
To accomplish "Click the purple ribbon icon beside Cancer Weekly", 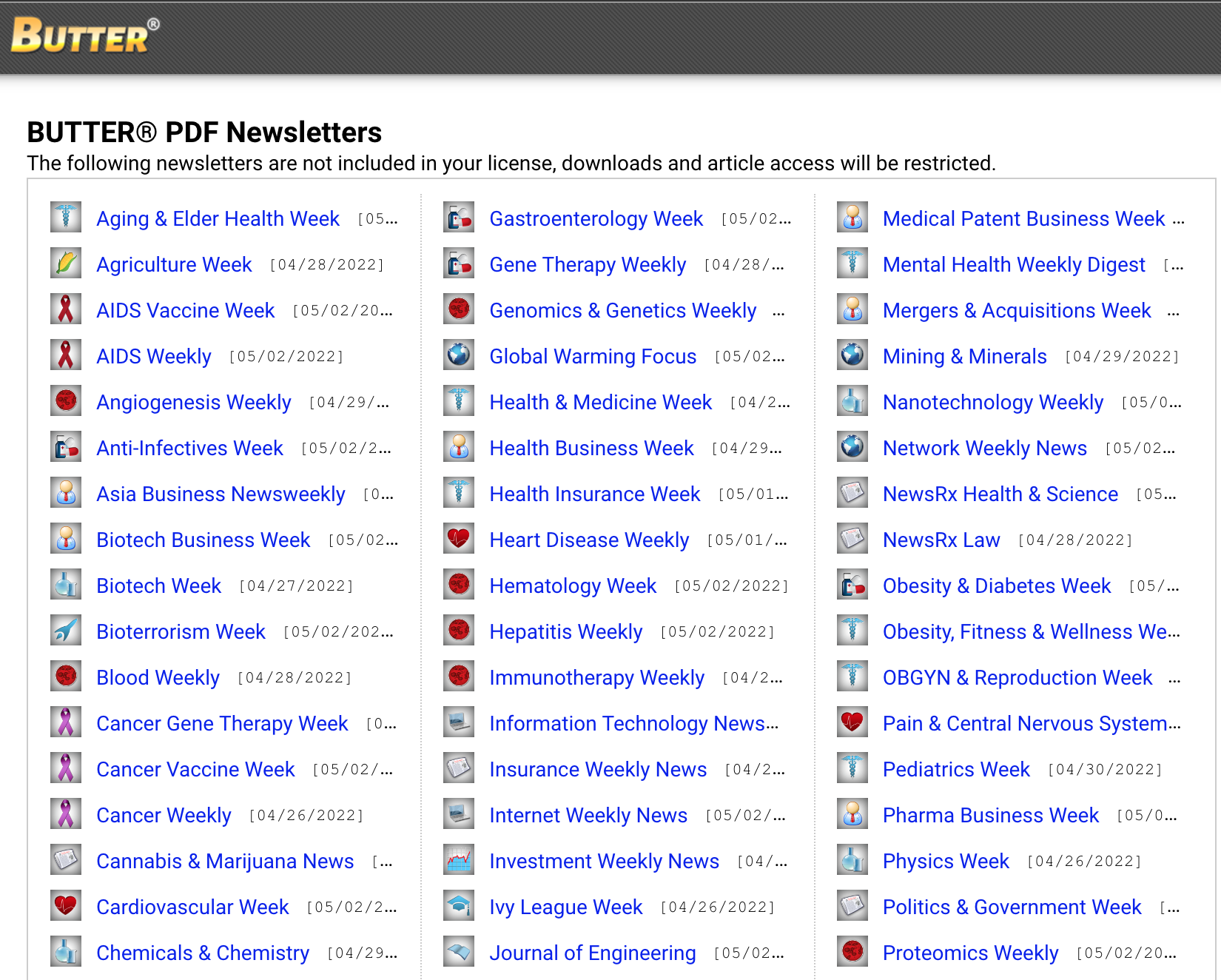I will click(x=66, y=814).
